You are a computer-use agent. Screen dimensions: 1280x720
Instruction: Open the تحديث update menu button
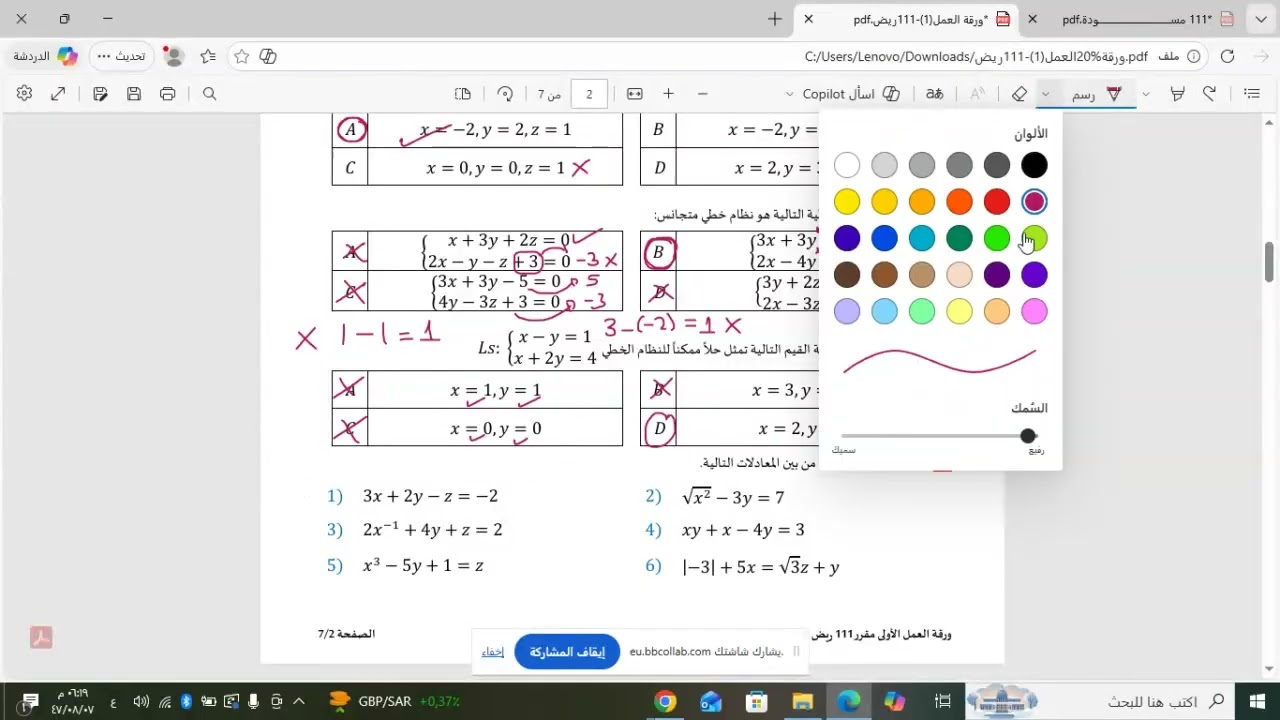click(x=122, y=56)
